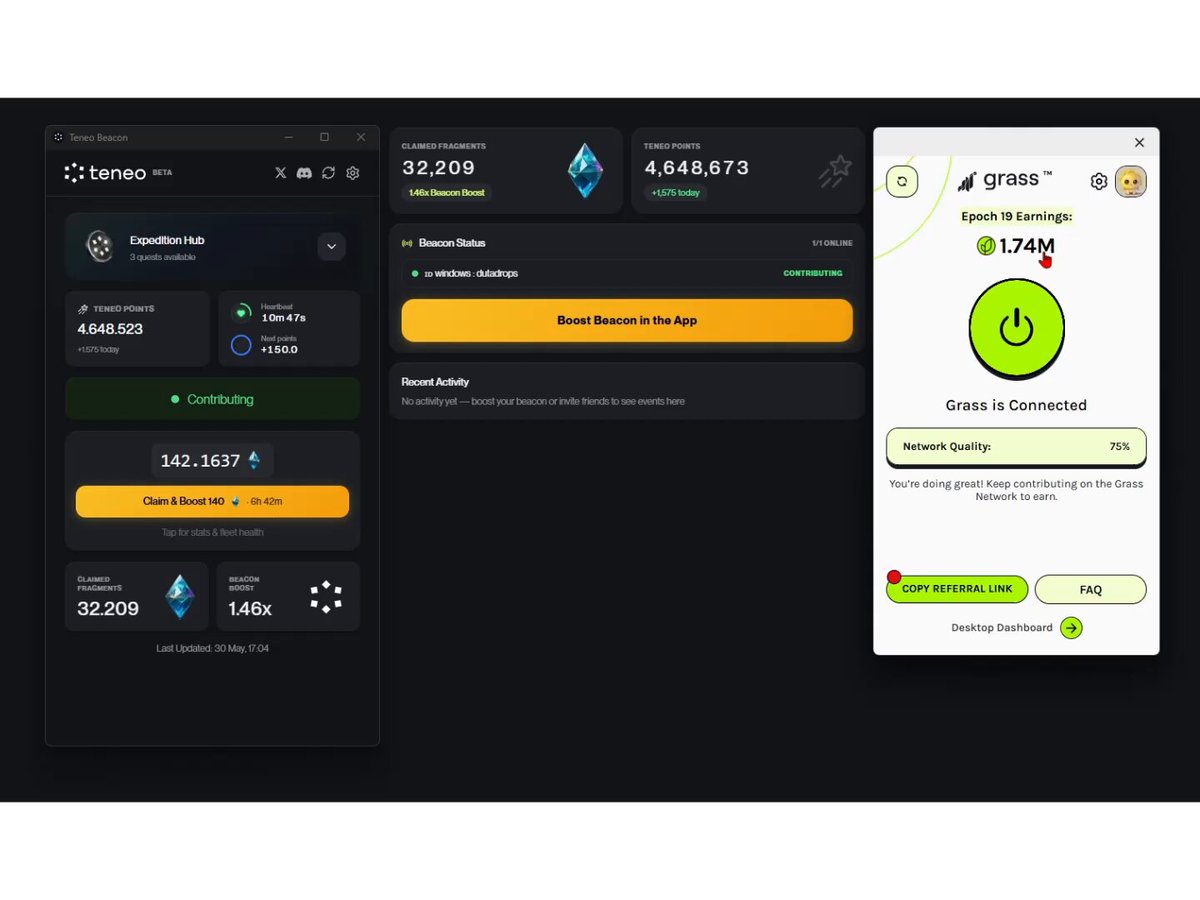Click Tap for stats & fleet health text
Screen dimensions: 1200x900
coord(212,532)
